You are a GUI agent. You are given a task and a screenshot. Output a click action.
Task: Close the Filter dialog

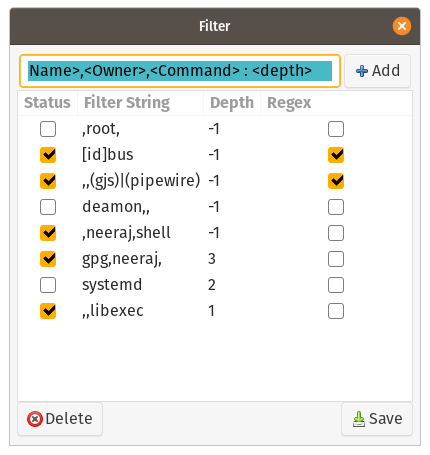[402, 26]
